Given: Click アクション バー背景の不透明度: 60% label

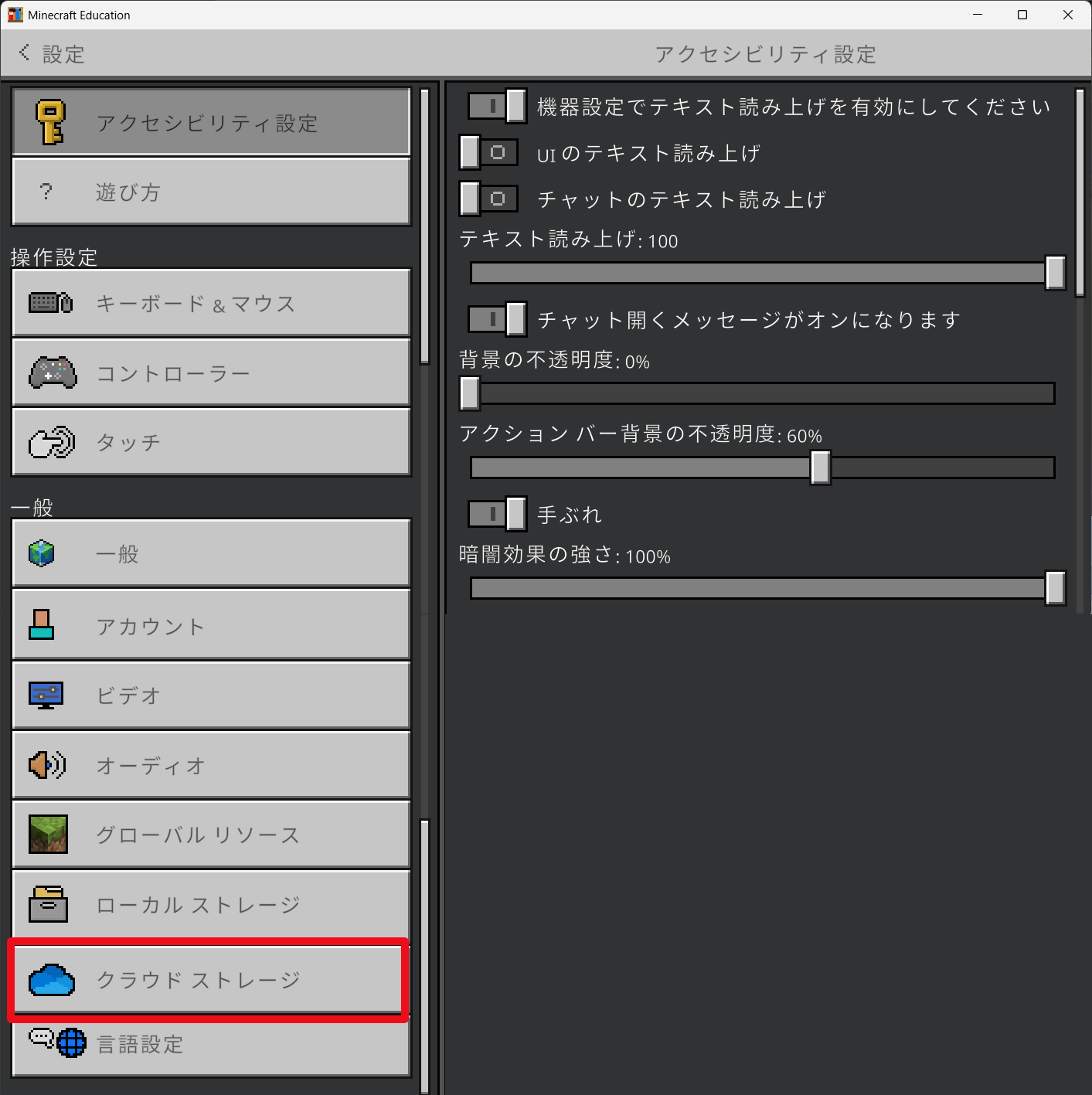Looking at the screenshot, I should point(641,434).
